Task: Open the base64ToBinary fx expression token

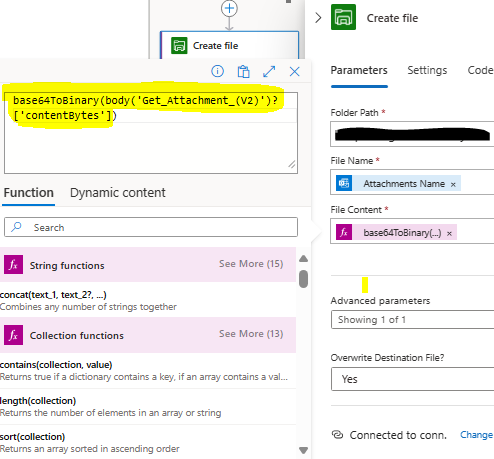Action: [396, 232]
